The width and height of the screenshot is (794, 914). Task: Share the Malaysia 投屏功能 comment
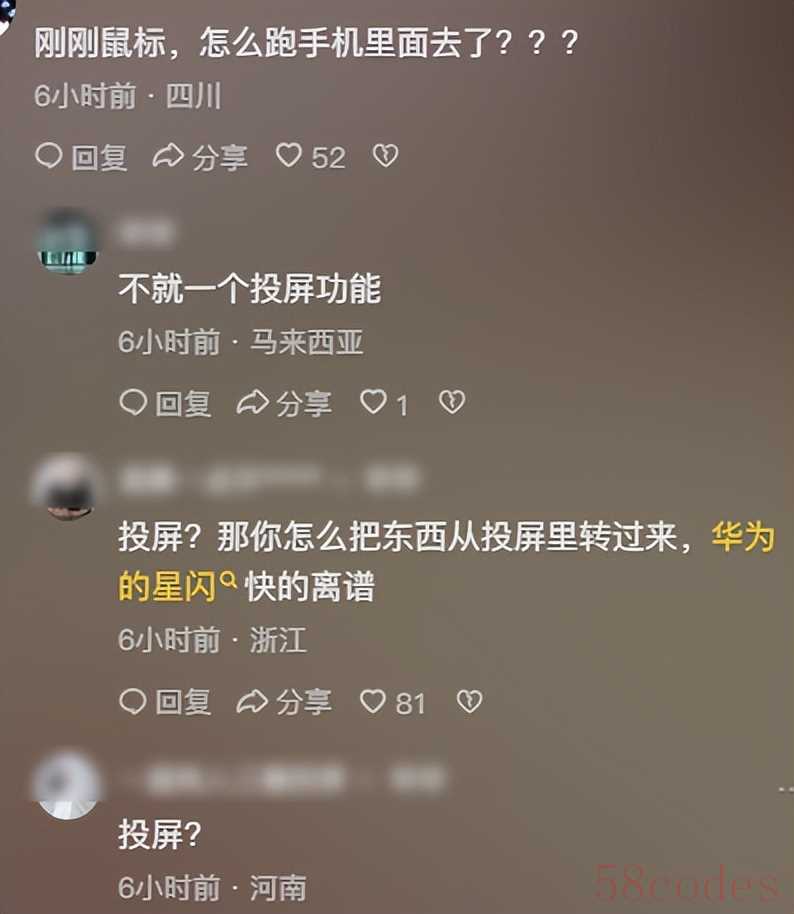coord(284,403)
